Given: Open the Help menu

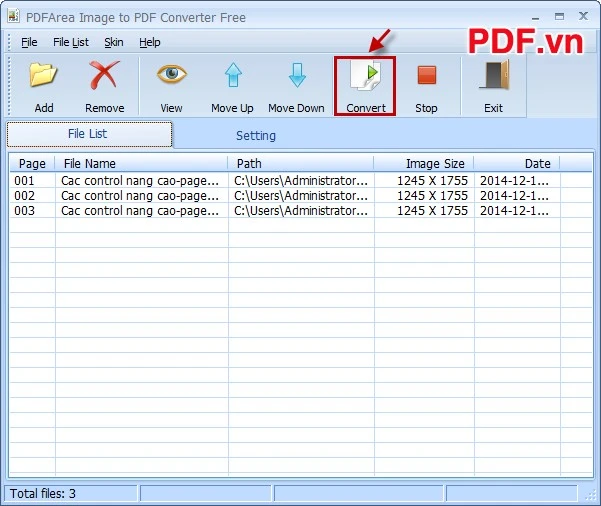Looking at the screenshot, I should click(149, 42).
